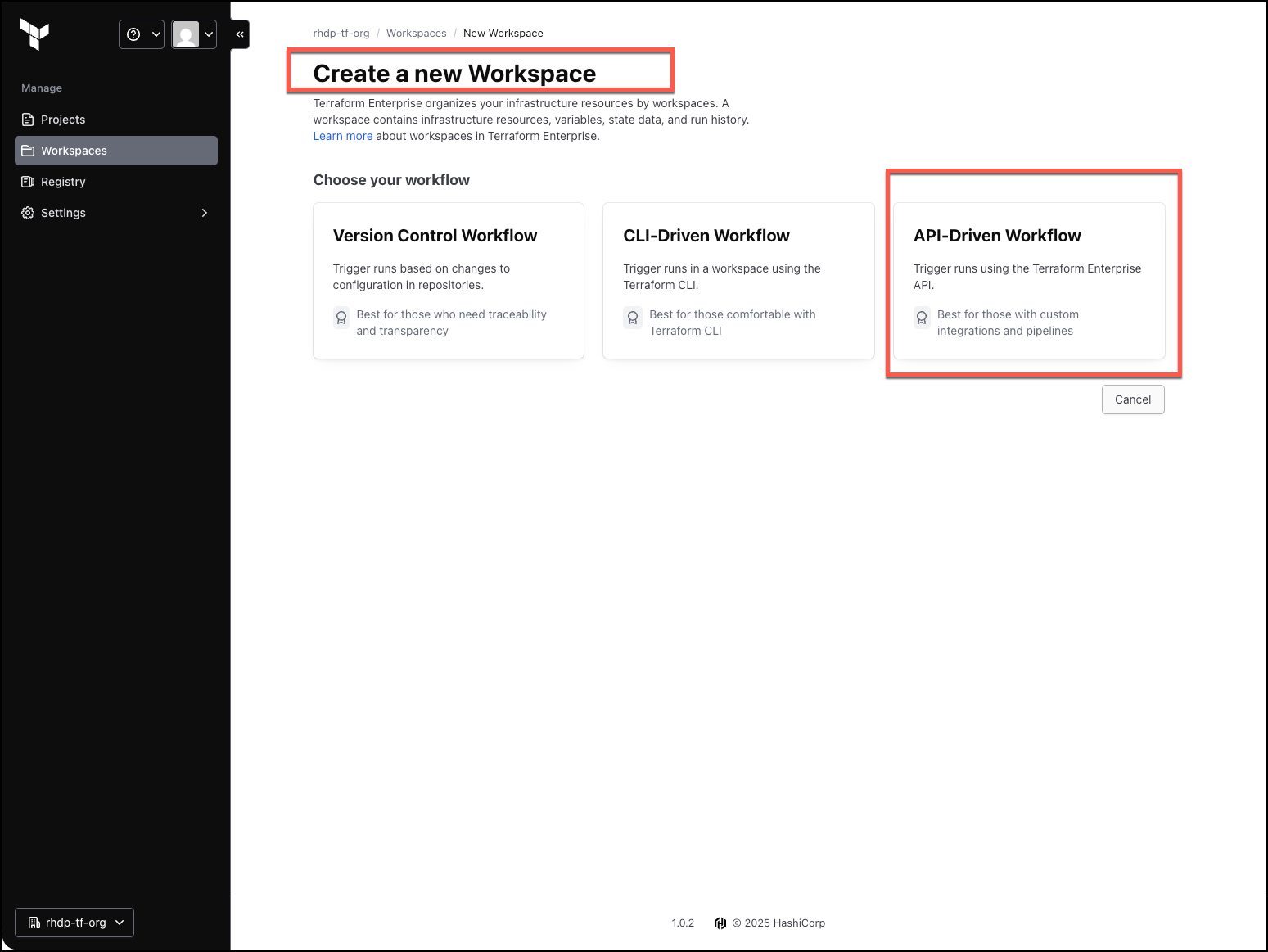This screenshot has height=952, width=1268.
Task: Open the help question-mark menu
Action: pos(142,34)
